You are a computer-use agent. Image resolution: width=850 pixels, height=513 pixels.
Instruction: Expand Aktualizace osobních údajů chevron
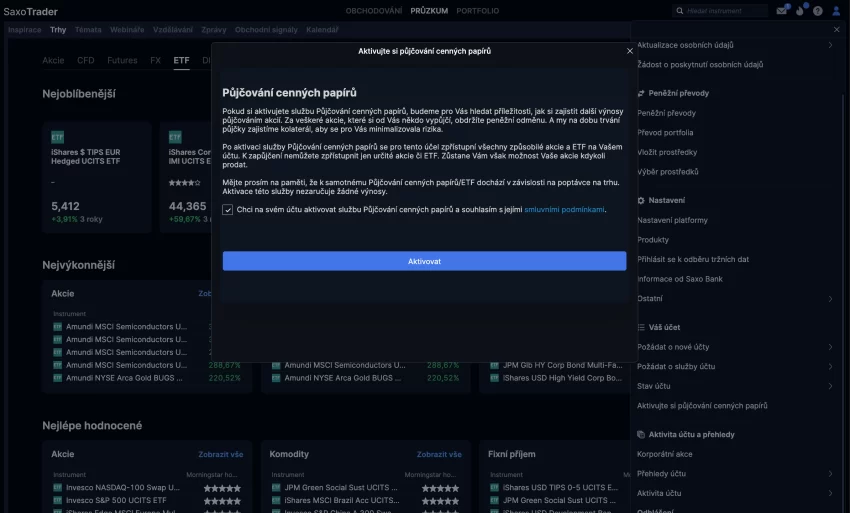click(x=830, y=45)
